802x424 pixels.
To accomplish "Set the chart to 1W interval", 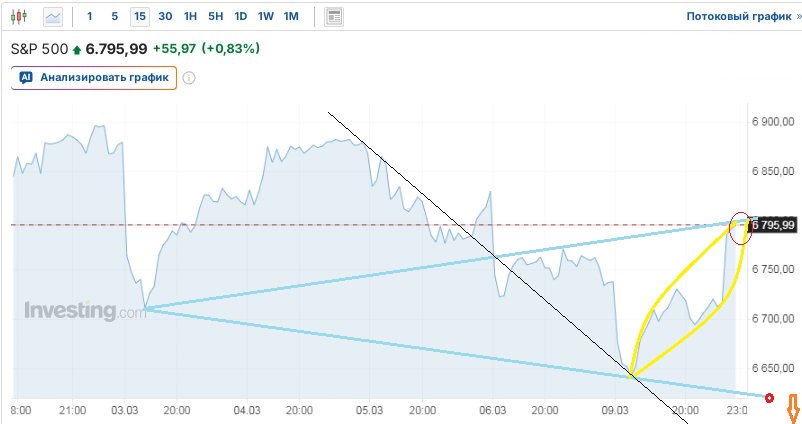I will click(266, 17).
